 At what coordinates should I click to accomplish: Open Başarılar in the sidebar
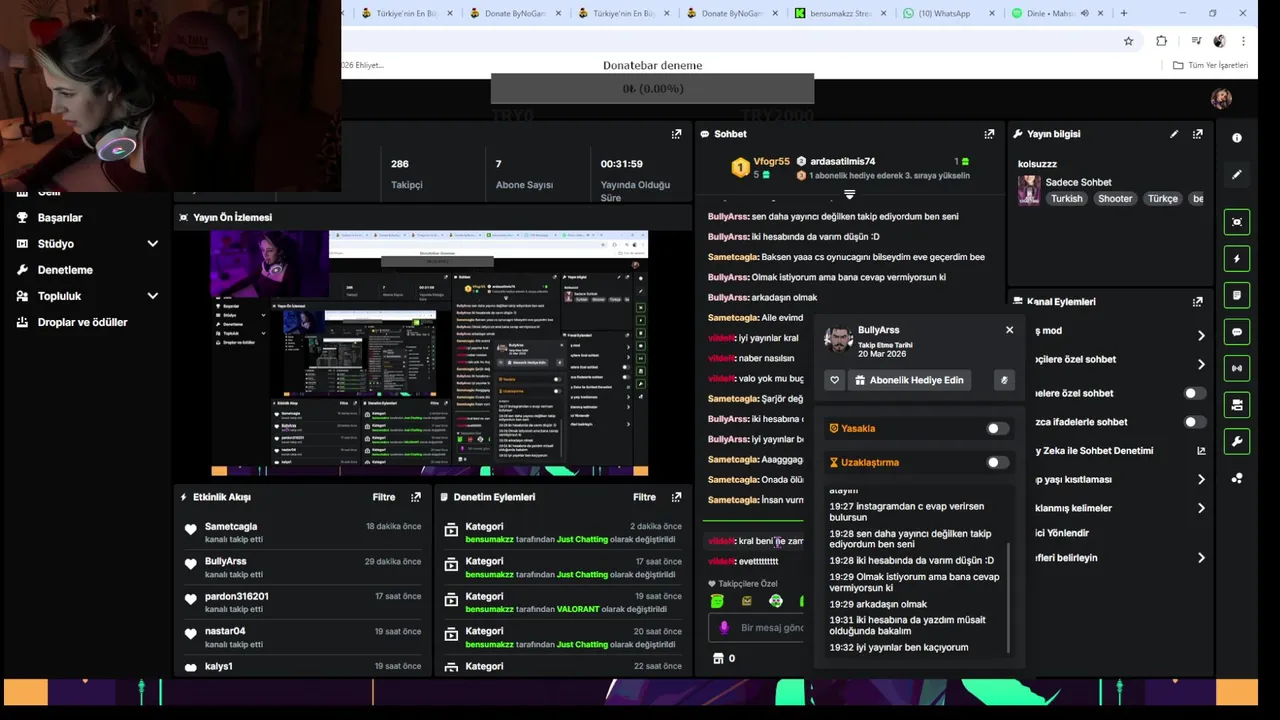point(60,218)
